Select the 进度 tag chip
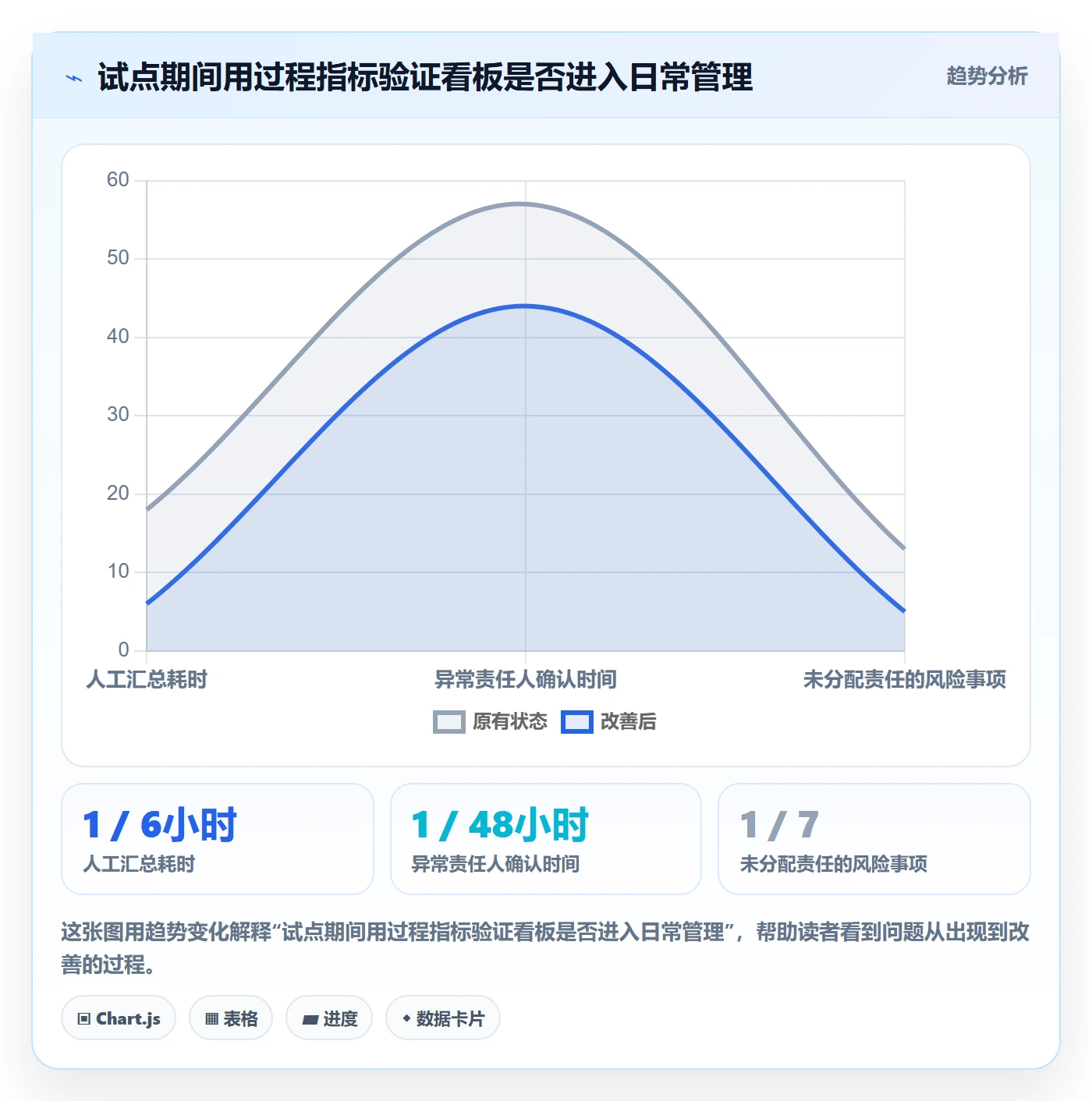Screen dimensions: 1092x1101 (329, 1018)
